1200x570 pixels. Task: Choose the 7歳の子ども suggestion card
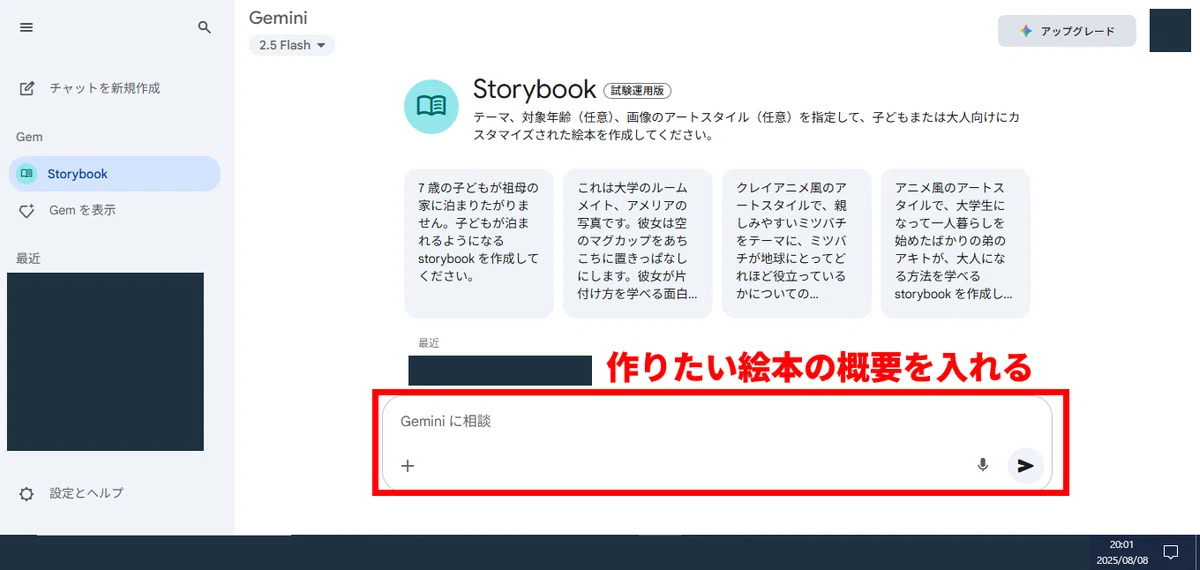[479, 243]
